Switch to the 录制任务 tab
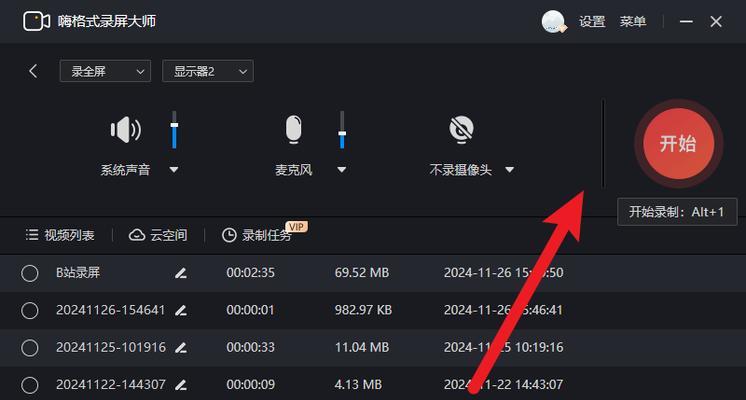This screenshot has width=746, height=400. coord(257,235)
